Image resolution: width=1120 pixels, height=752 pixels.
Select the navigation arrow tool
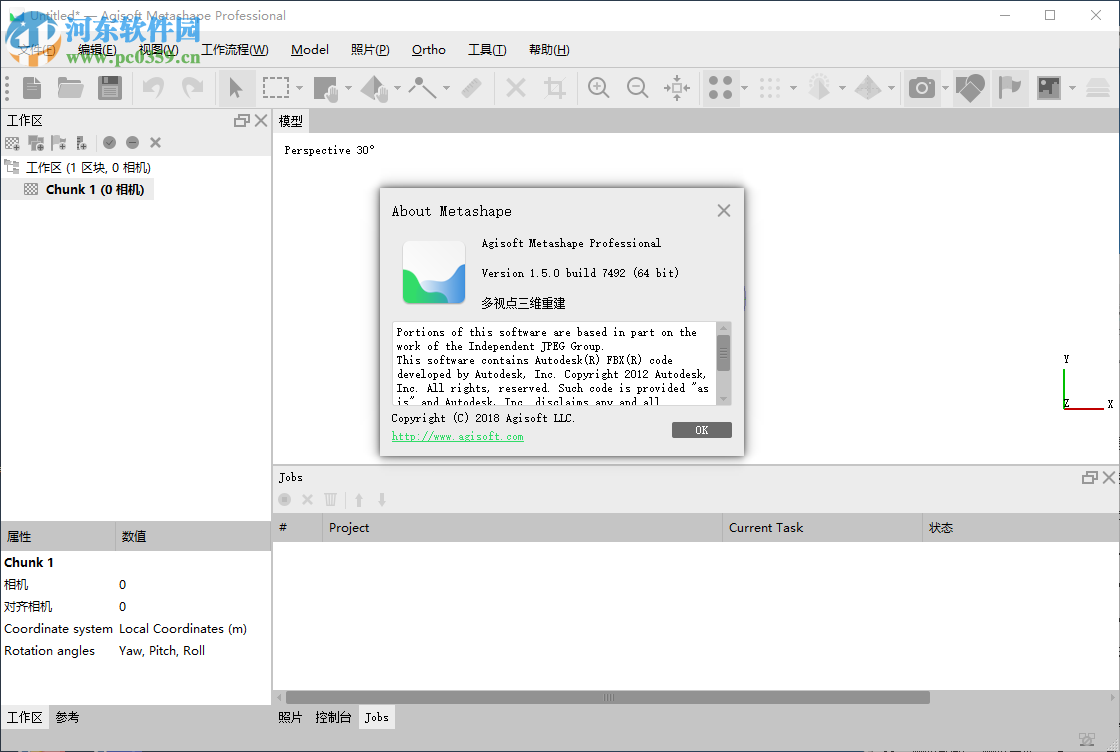point(236,88)
